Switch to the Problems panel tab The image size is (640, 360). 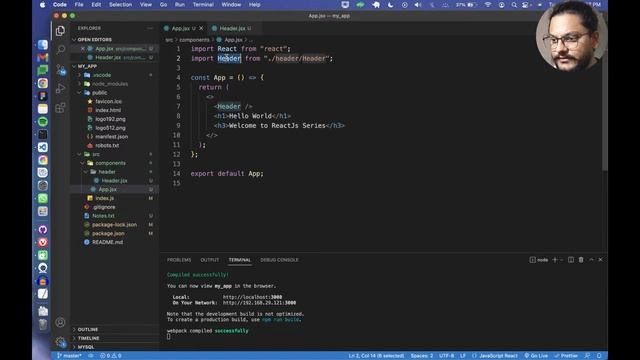[179, 260]
